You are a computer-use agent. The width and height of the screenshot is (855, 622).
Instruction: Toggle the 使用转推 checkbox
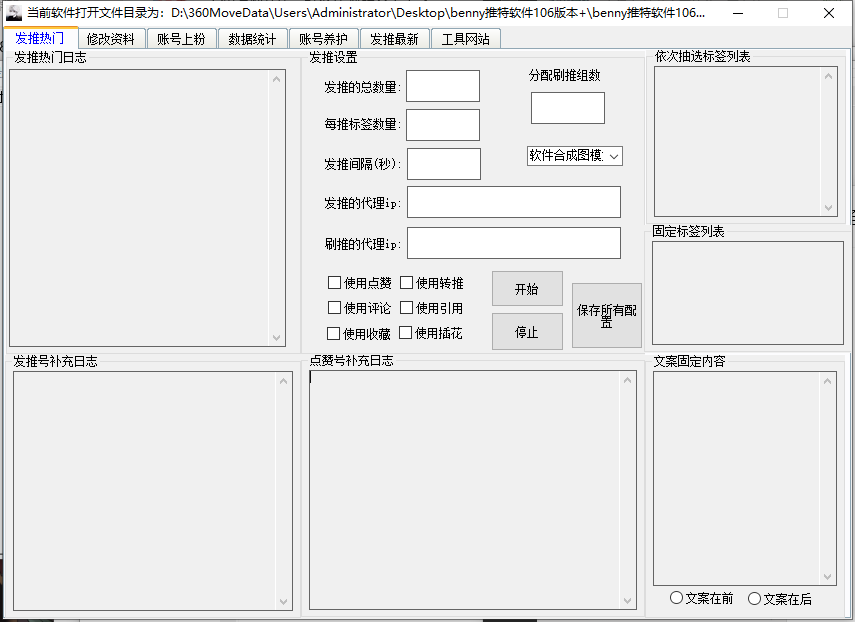[407, 283]
